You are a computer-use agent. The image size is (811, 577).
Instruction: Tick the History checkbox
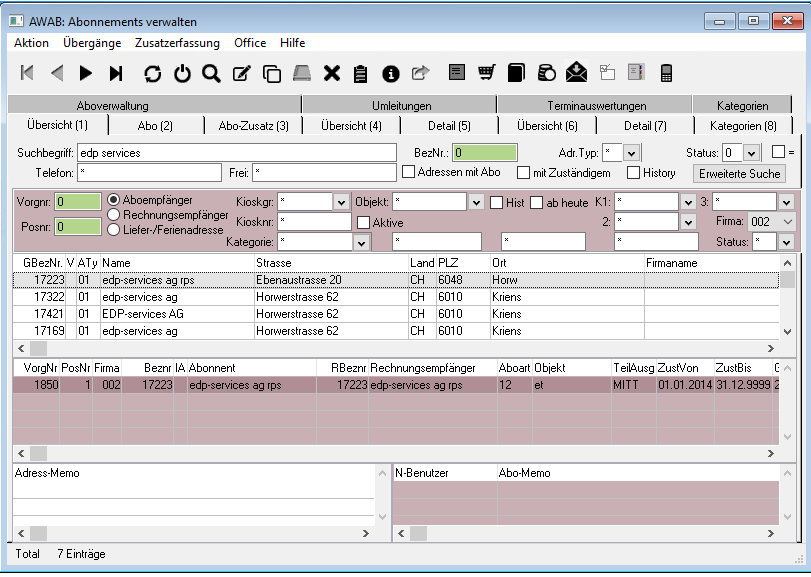tap(633, 173)
